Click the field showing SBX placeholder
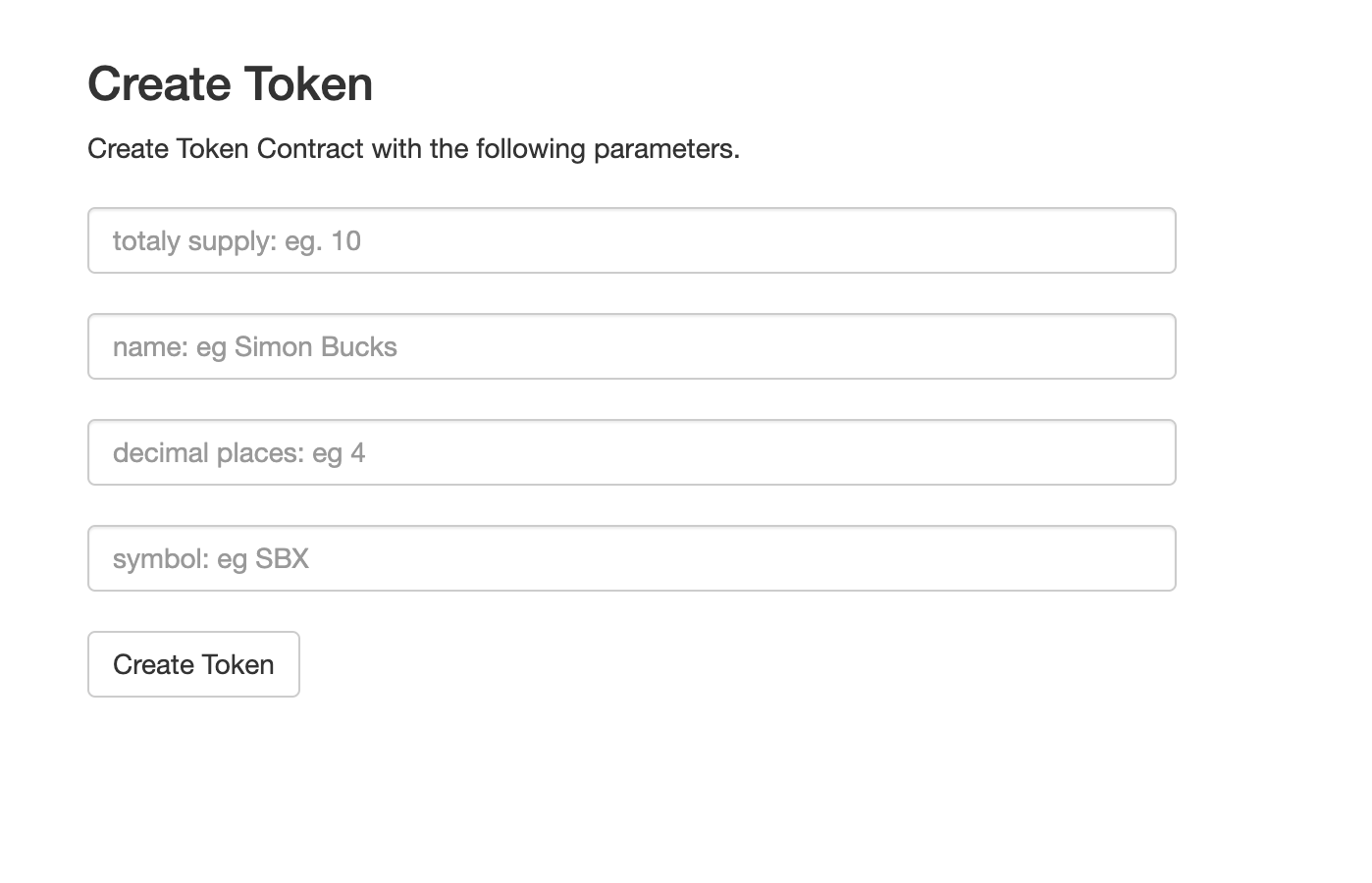The image size is (1372, 883). (631, 558)
